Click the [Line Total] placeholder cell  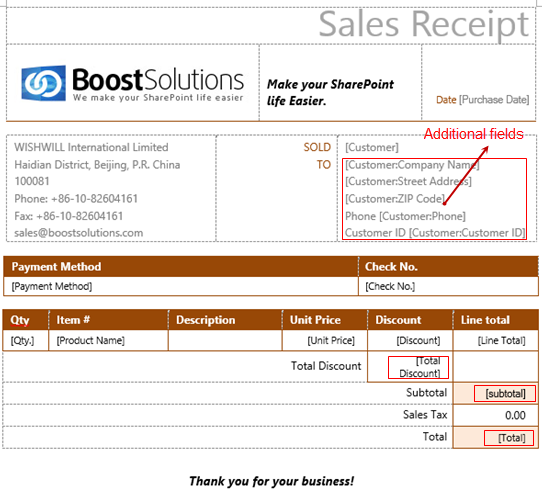496,341
